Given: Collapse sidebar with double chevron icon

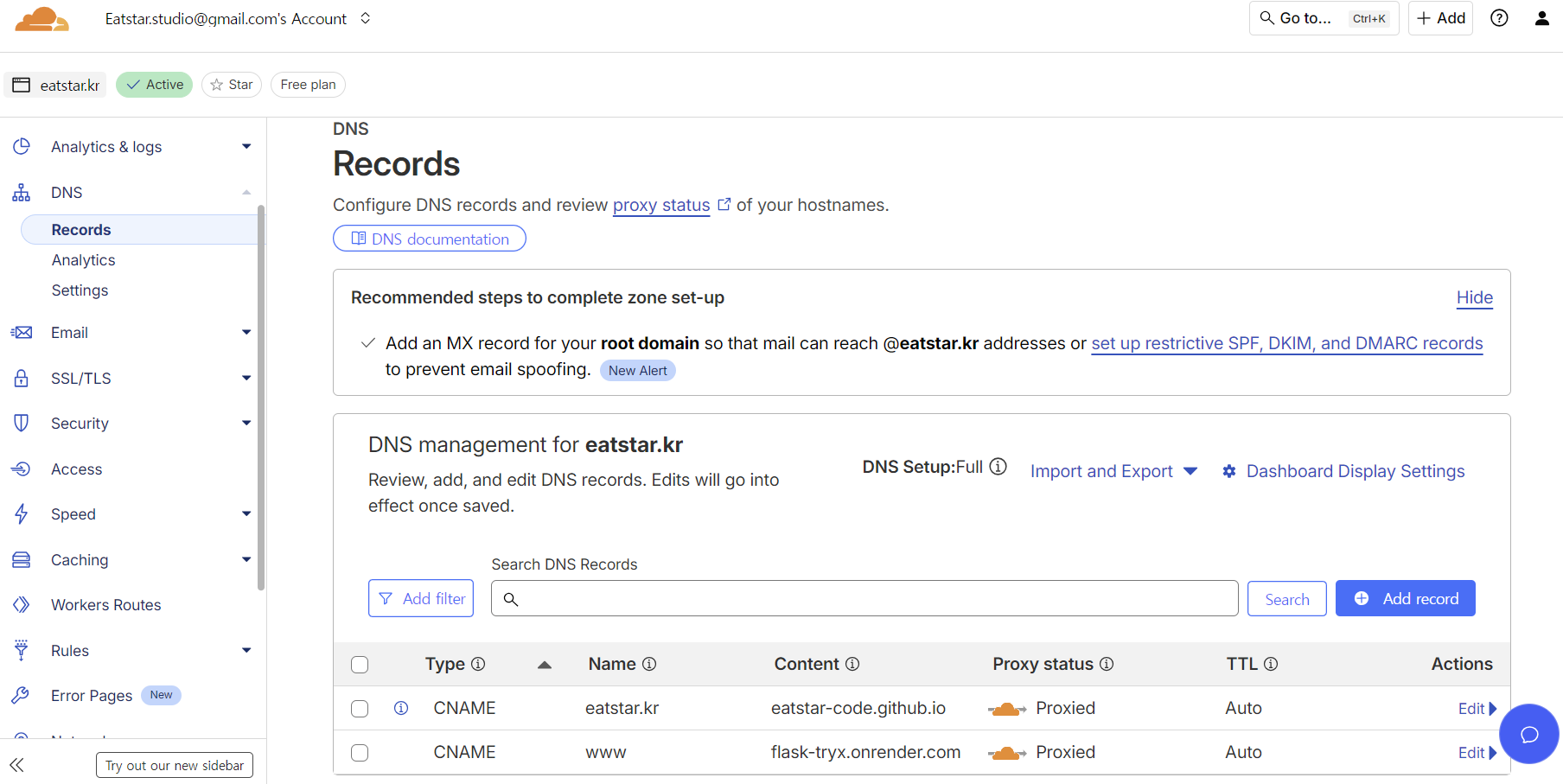Looking at the screenshot, I should (x=17, y=765).
